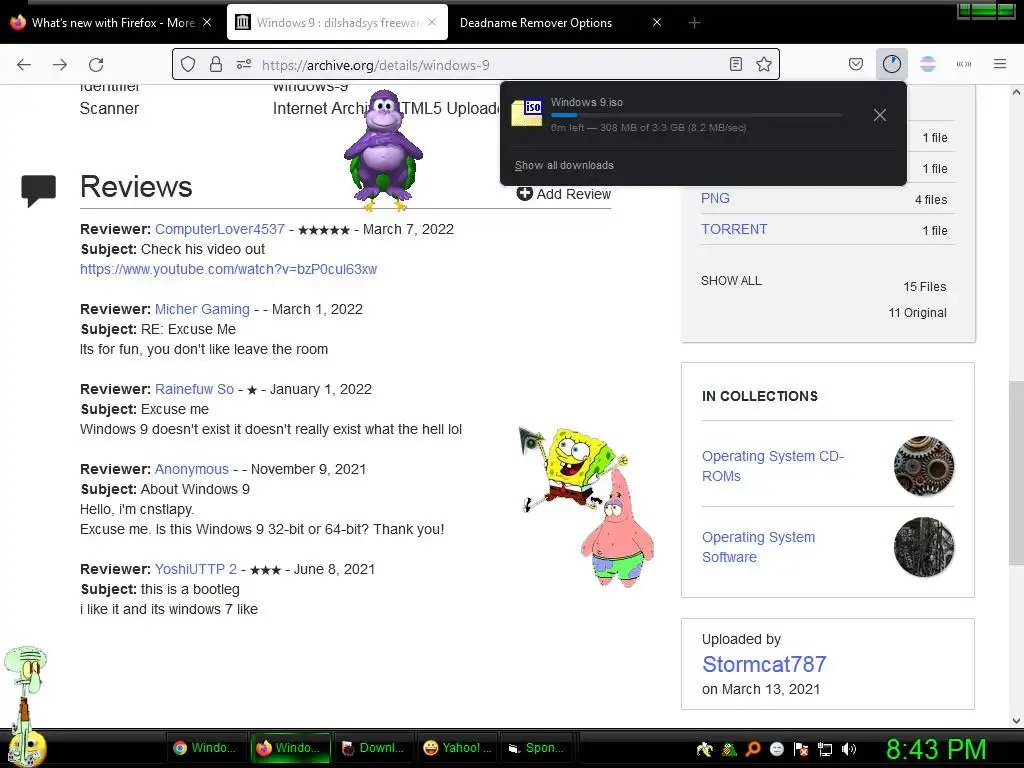Viewport: 1024px width, 768px height.
Task: Click the security flag tray icon
Action: point(801,749)
